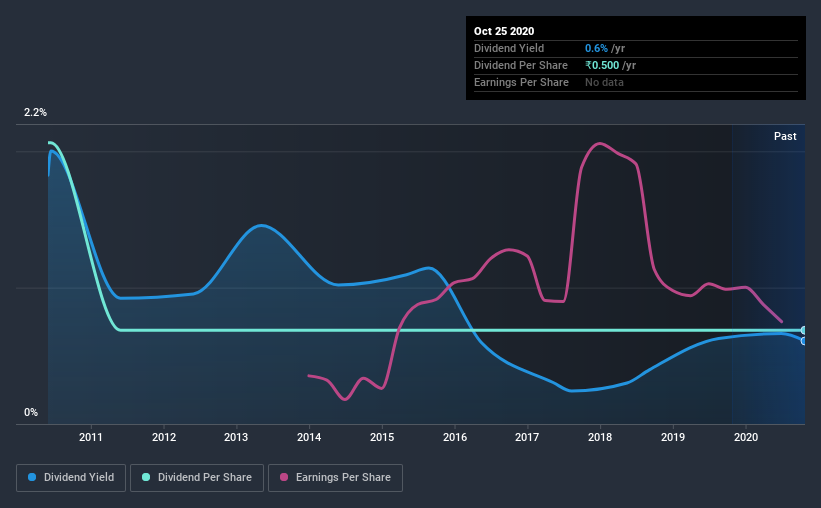This screenshot has width=821, height=508.
Task: Click the teal Dividend Per Share legend dot
Action: point(146,477)
